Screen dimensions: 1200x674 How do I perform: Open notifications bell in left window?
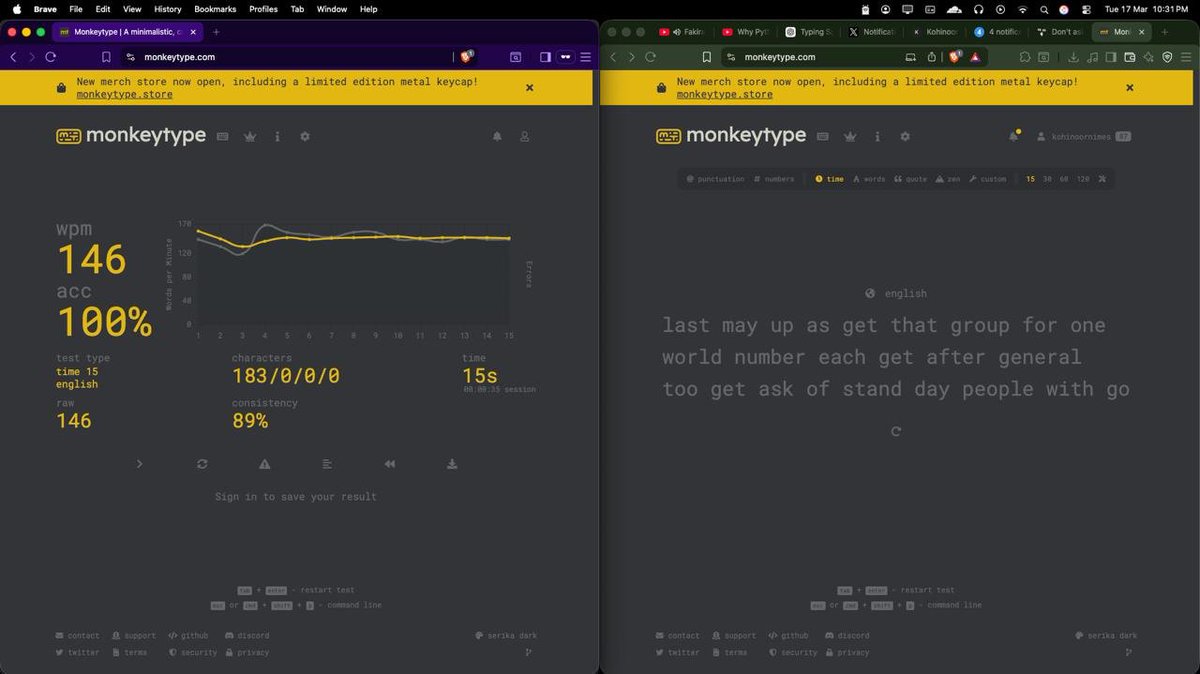pyautogui.click(x=497, y=136)
